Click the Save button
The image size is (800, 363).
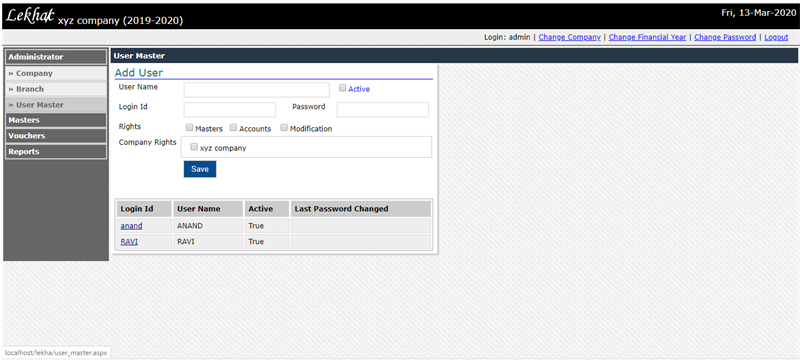[200, 169]
